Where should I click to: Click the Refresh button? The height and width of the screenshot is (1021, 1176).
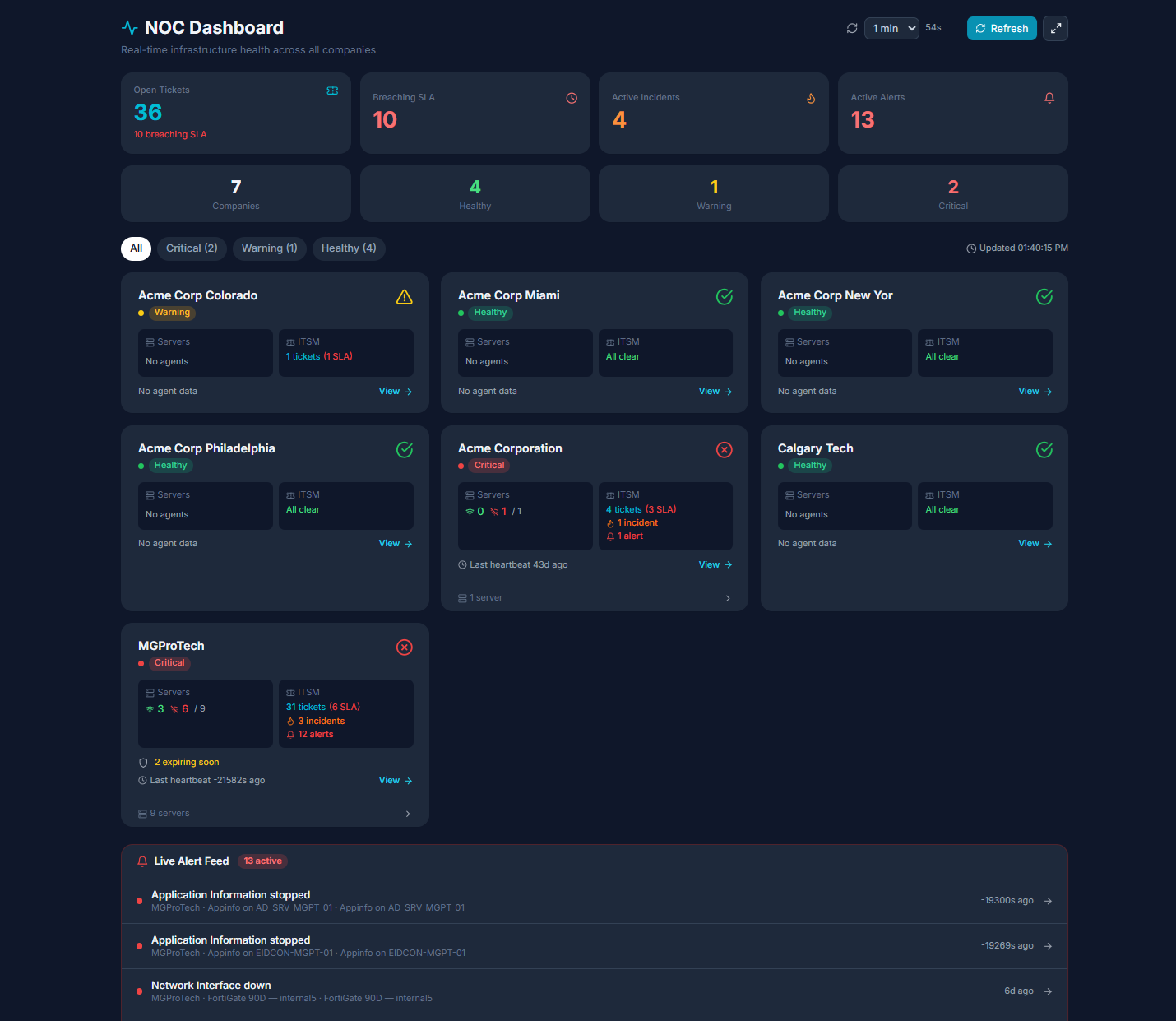(1002, 28)
